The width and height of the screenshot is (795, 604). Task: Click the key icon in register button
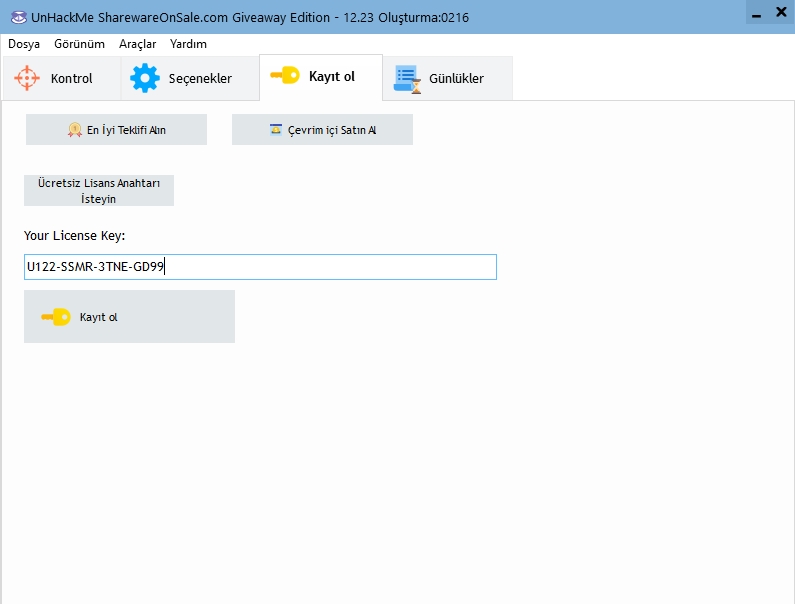tap(56, 317)
